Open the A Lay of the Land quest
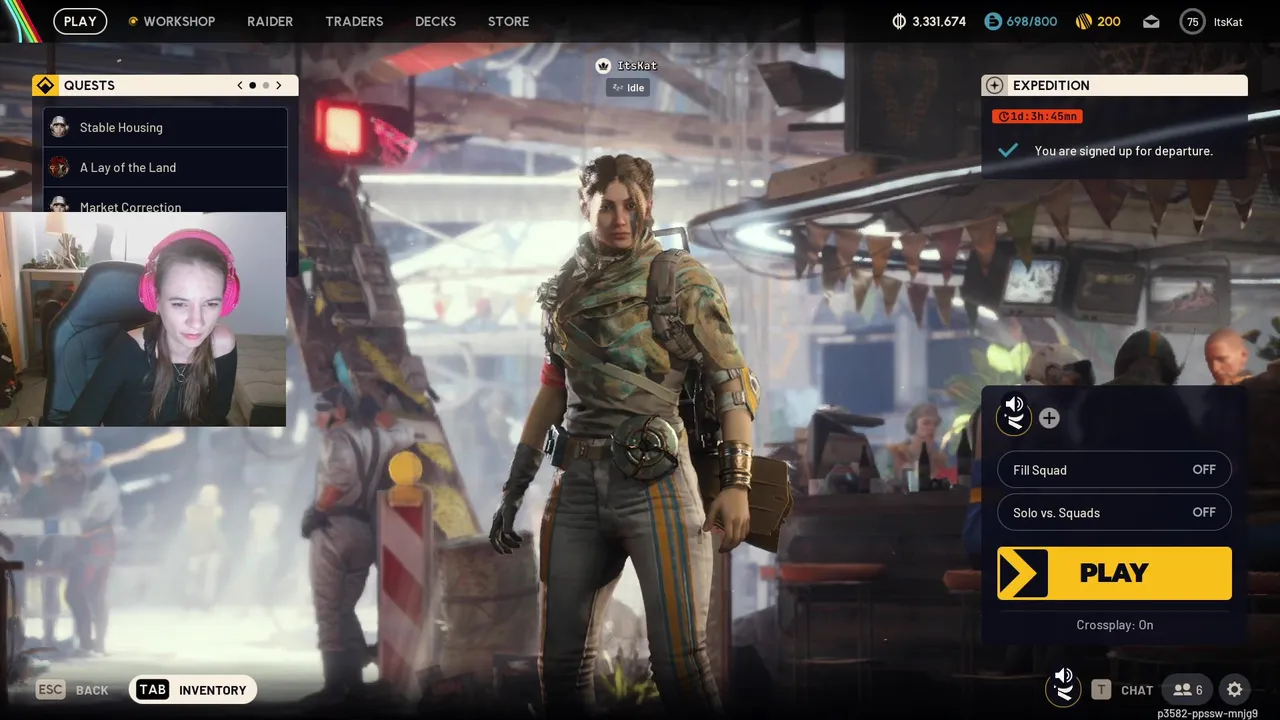 click(165, 167)
